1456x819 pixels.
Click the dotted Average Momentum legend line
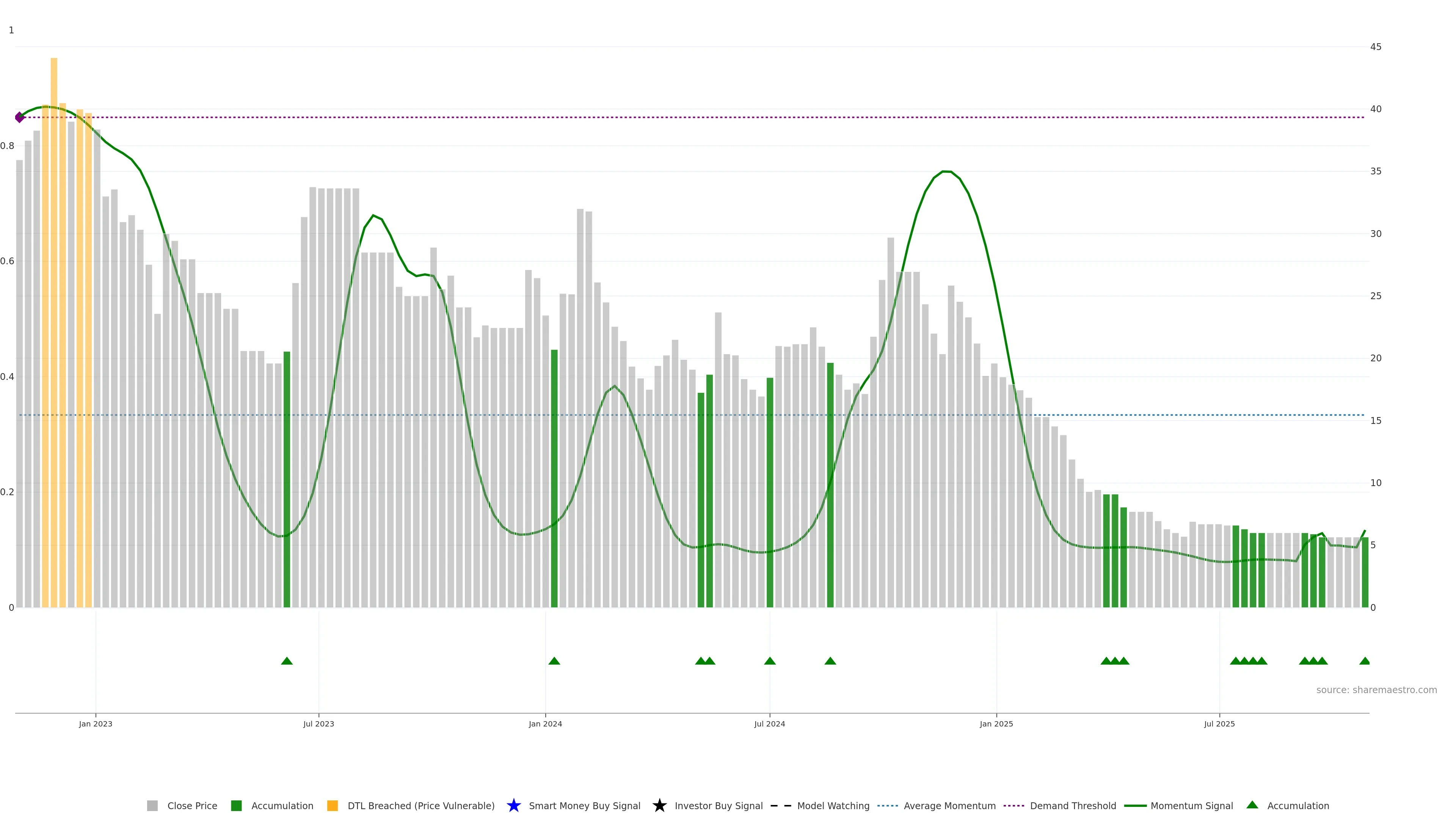[887, 805]
